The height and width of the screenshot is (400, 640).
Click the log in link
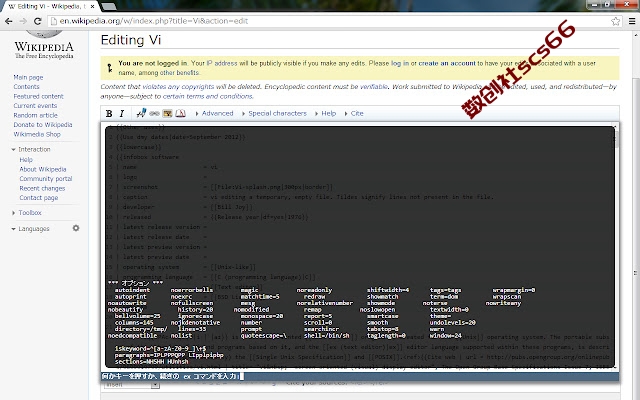click(x=400, y=63)
